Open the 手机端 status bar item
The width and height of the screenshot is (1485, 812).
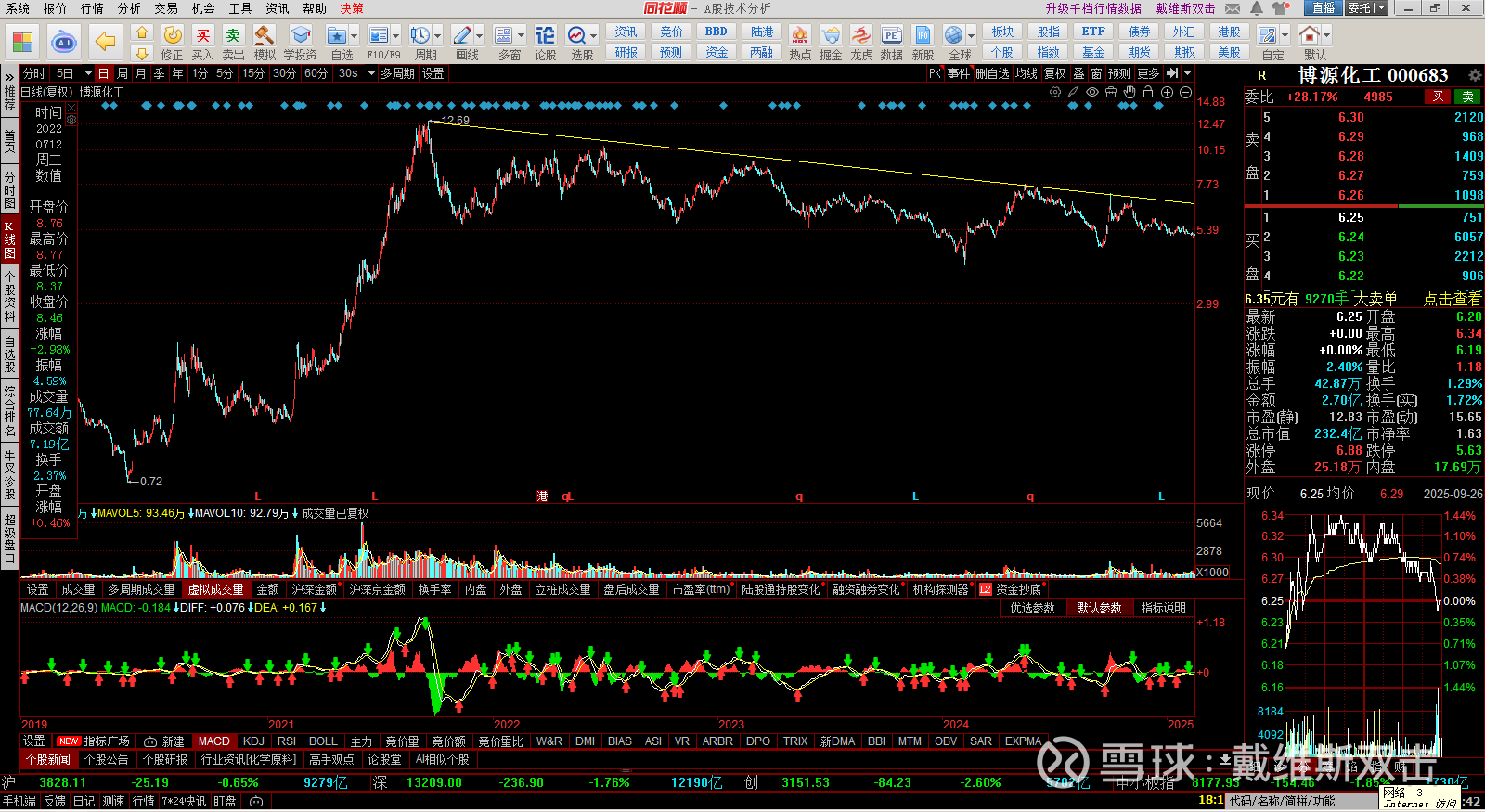click(19, 801)
